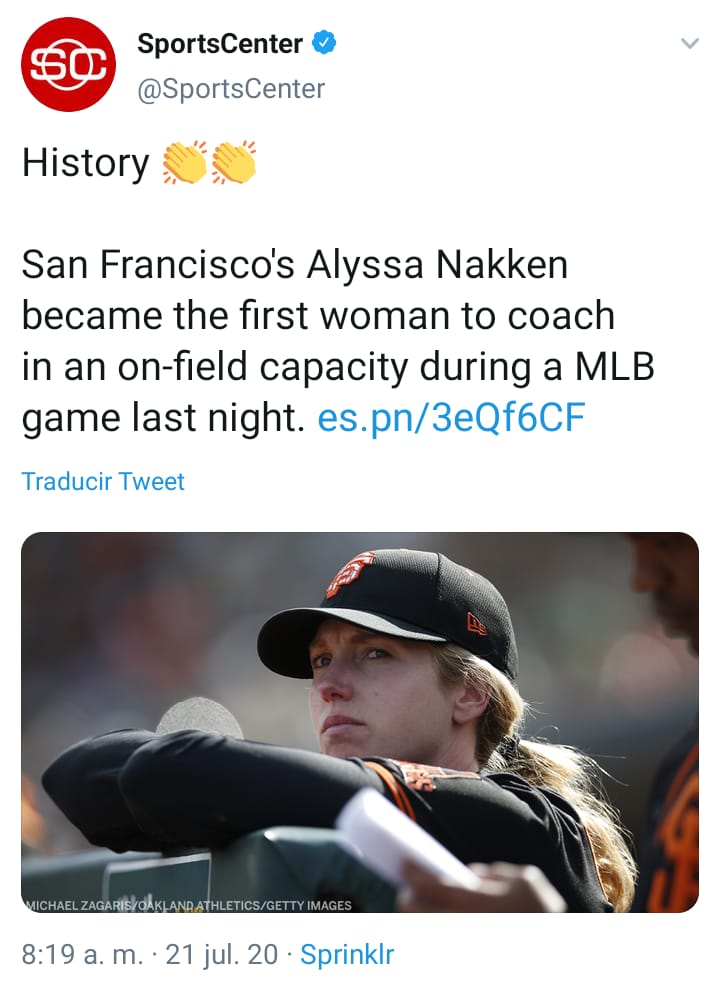Image resolution: width=720 pixels, height=988 pixels.
Task: Click the first clapping hands emoji
Action: (183, 163)
